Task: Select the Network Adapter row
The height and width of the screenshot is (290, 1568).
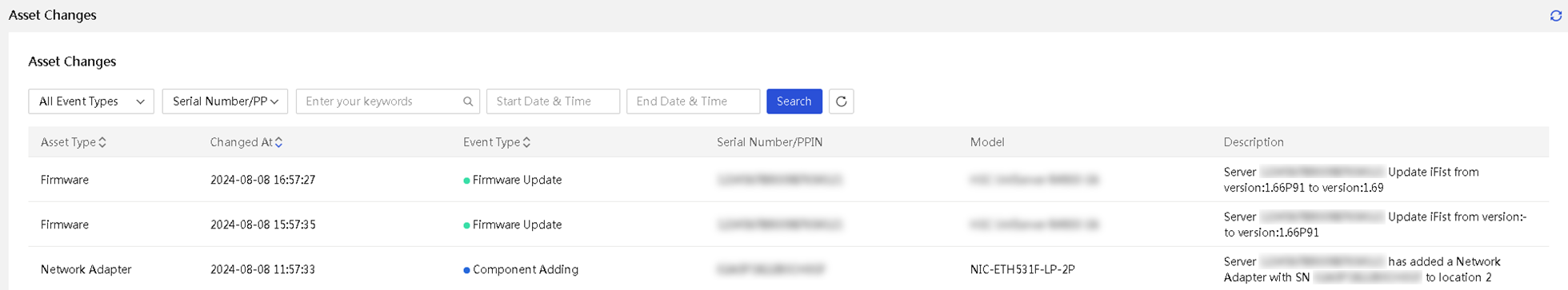Action: (x=788, y=269)
